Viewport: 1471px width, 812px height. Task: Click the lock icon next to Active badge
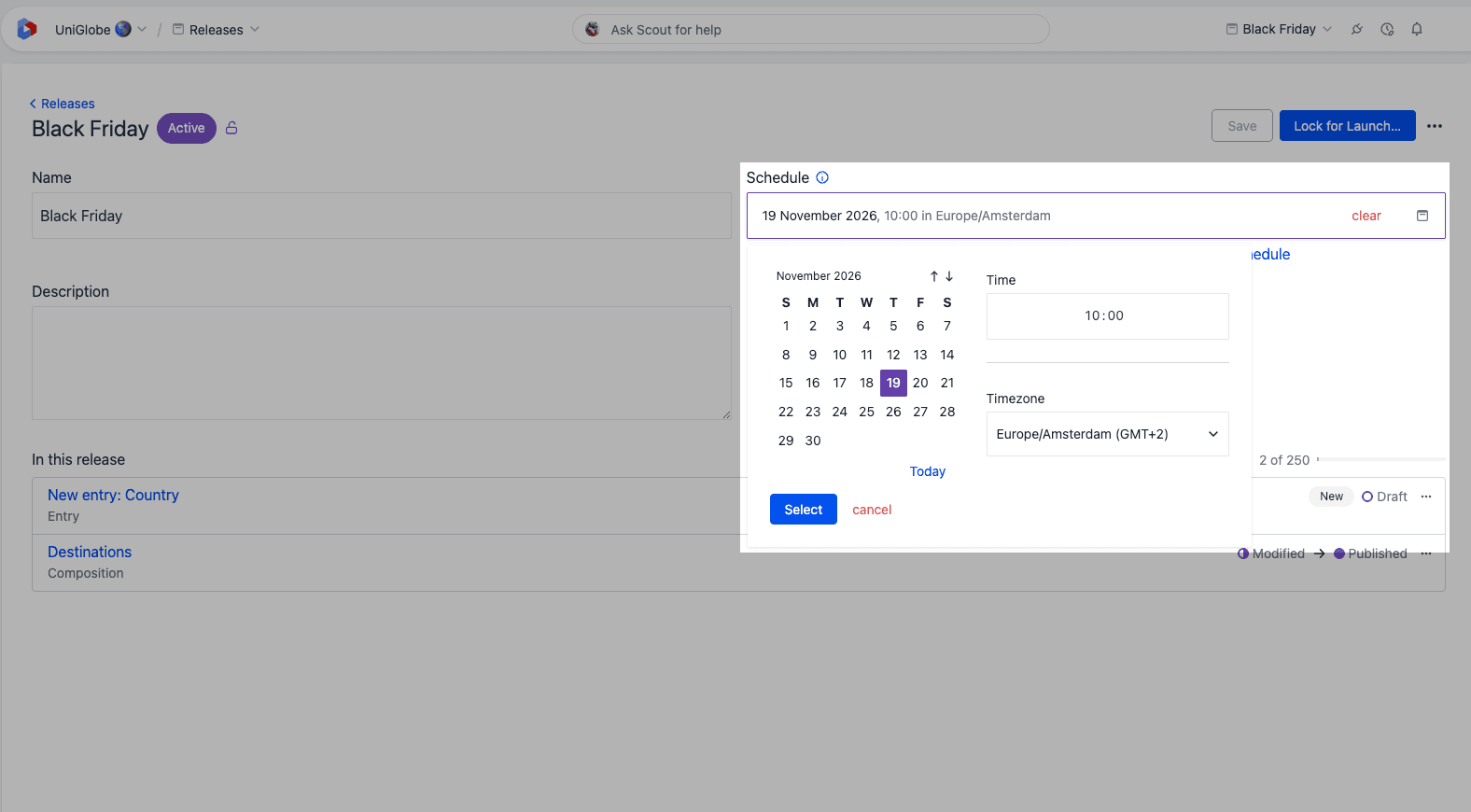[x=231, y=128]
